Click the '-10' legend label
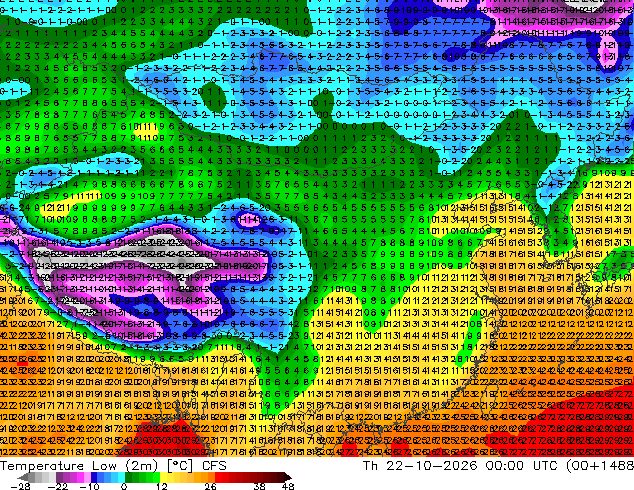The image size is (634, 490). 89,486
